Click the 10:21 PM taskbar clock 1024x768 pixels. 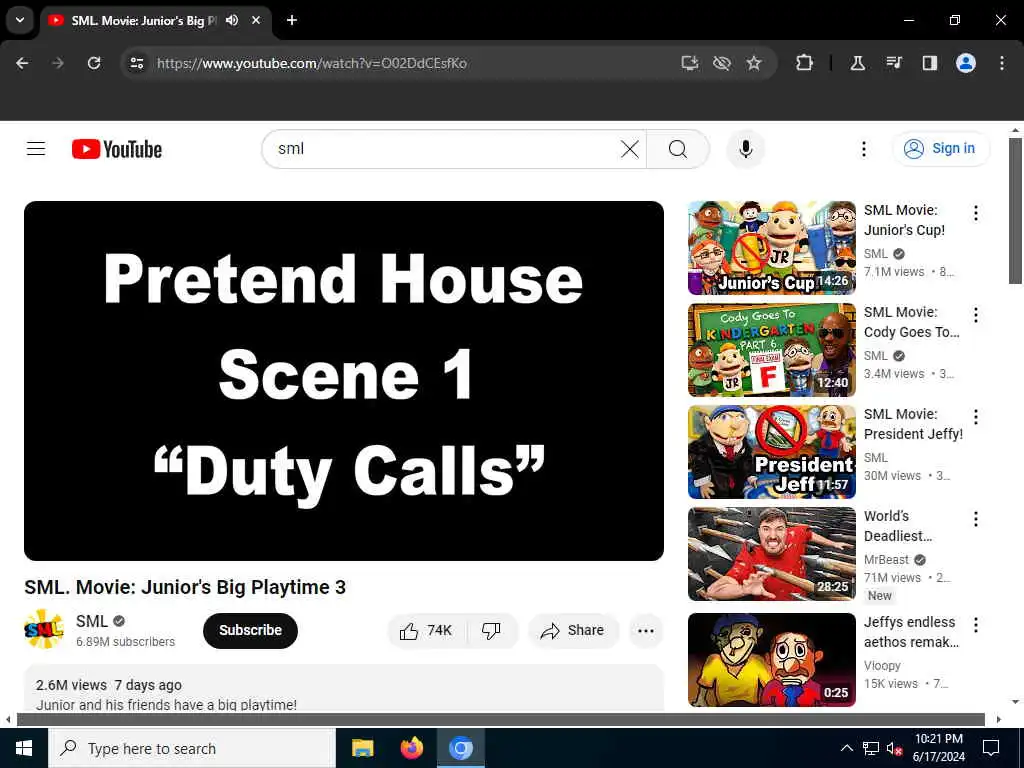pyautogui.click(x=938, y=748)
